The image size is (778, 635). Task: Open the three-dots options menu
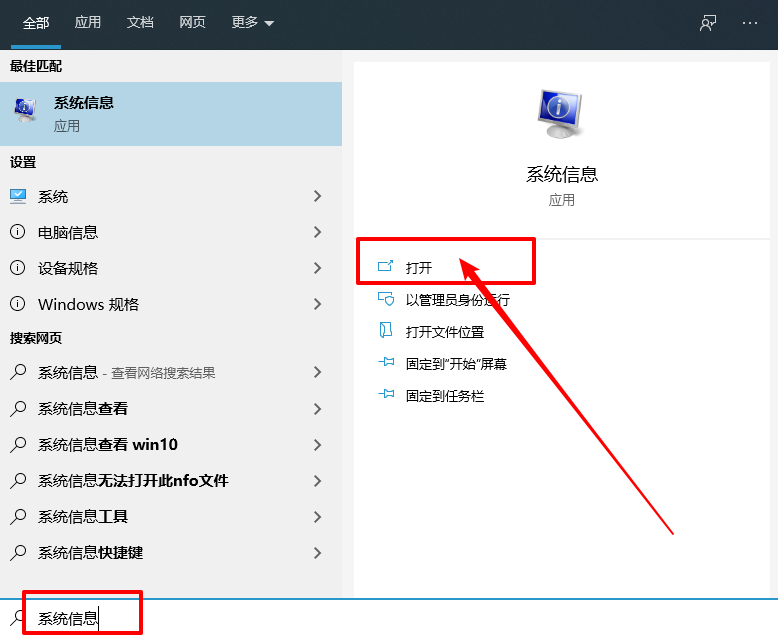coord(750,23)
